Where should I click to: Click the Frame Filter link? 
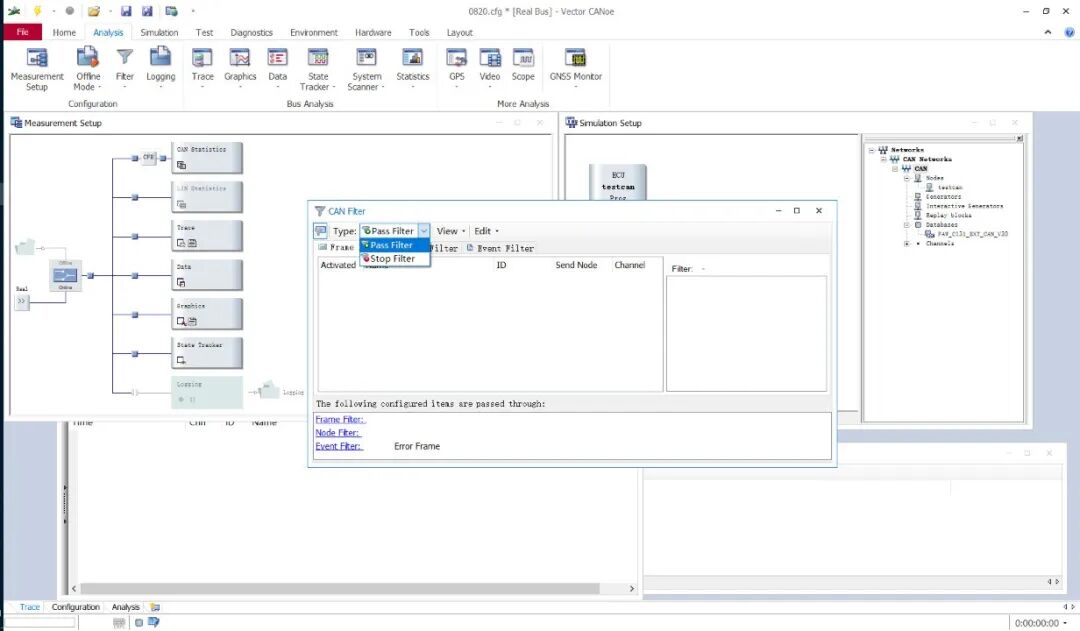coord(340,420)
